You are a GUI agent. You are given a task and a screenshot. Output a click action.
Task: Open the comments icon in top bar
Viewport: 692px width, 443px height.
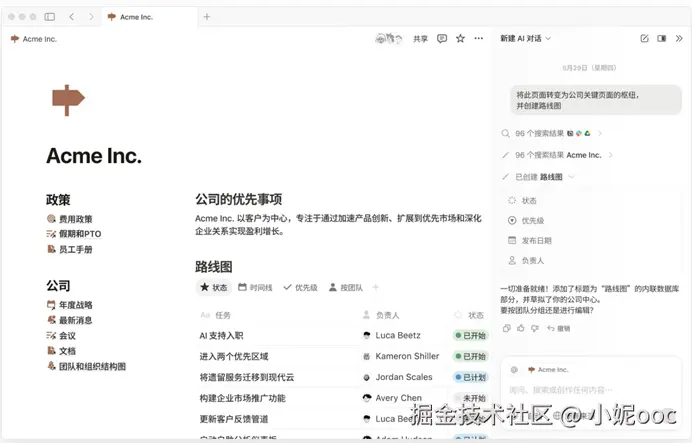[x=442, y=38]
